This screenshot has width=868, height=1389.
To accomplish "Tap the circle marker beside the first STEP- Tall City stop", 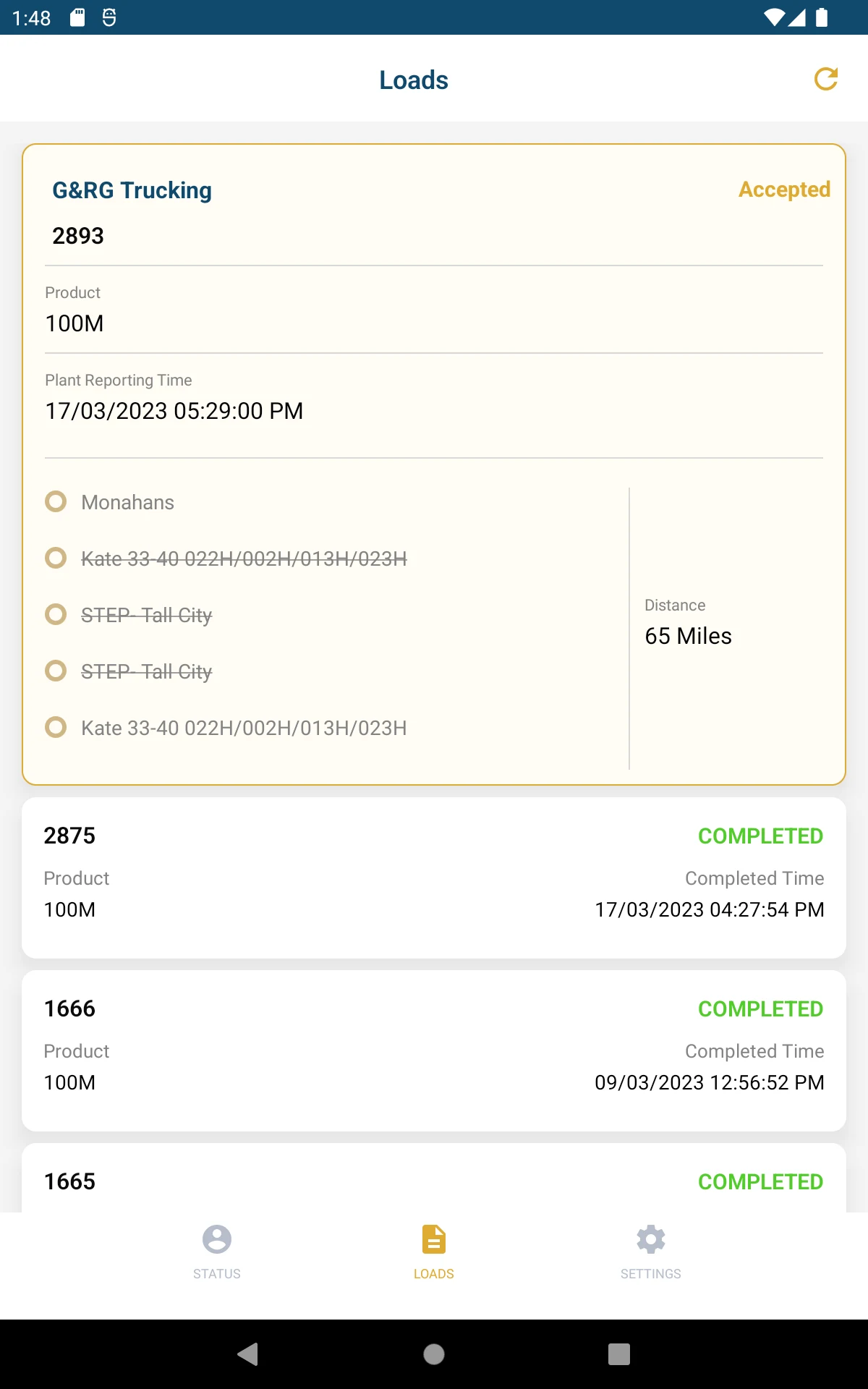I will tap(56, 614).
